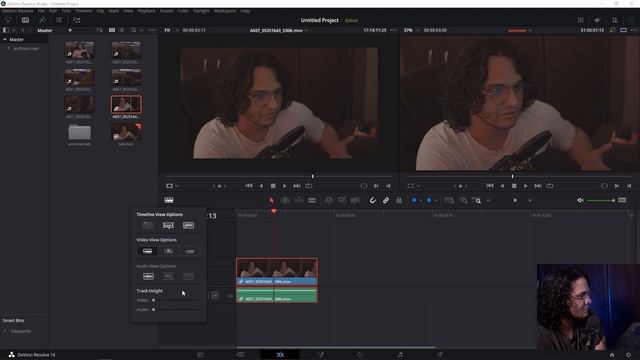This screenshot has width=640, height=360.
Task: Click the Full Extent Zoom icon
Action: click(449, 200)
